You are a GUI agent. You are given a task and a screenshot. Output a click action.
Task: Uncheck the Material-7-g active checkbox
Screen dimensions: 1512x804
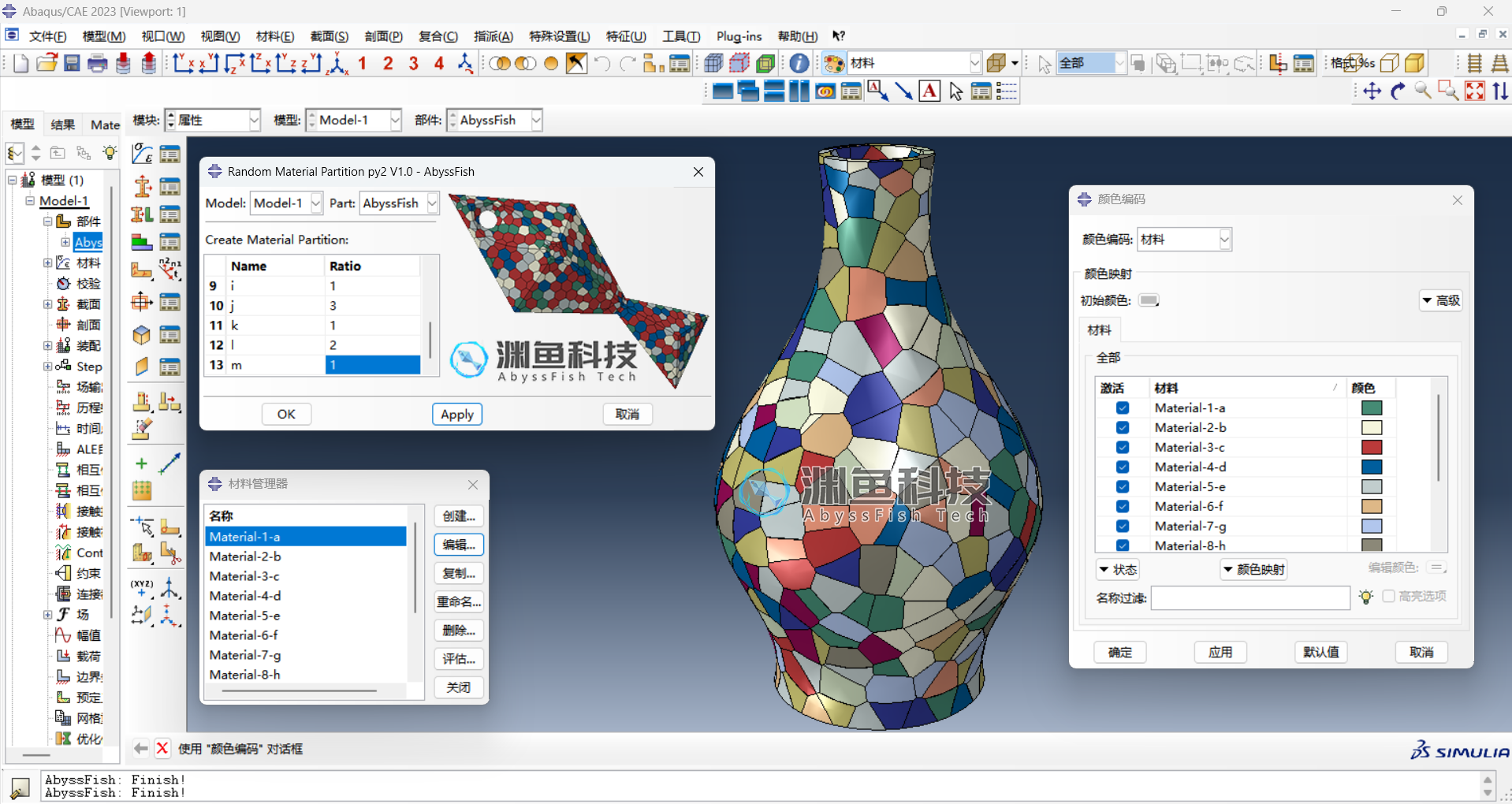point(1123,526)
